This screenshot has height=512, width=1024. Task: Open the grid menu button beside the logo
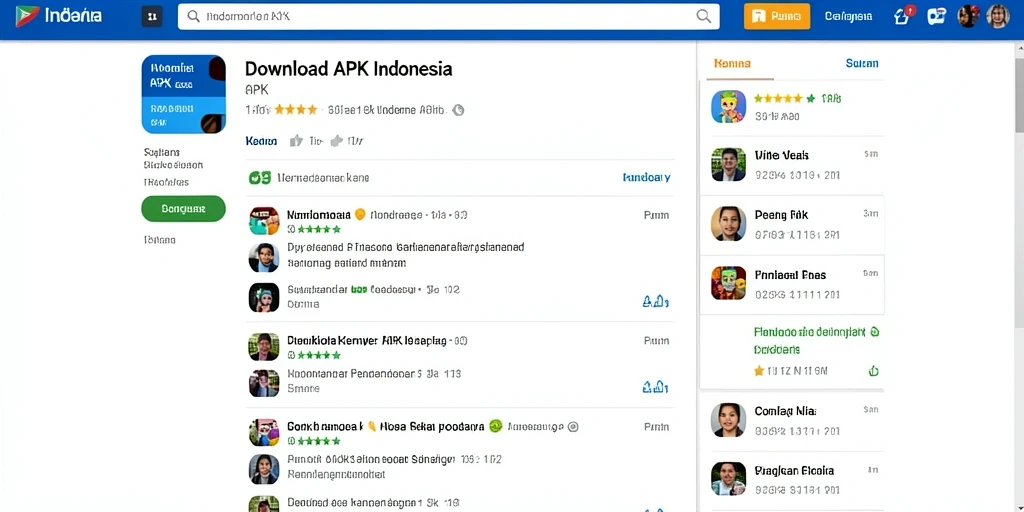click(152, 16)
